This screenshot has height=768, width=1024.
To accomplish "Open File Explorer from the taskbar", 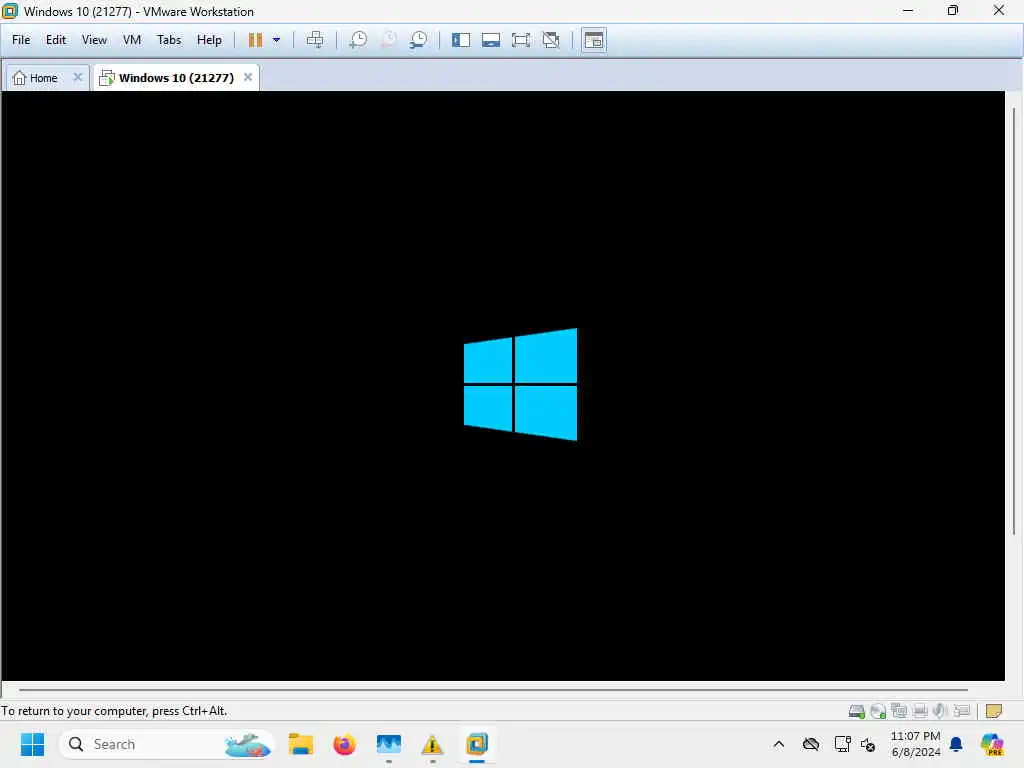I will point(301,744).
